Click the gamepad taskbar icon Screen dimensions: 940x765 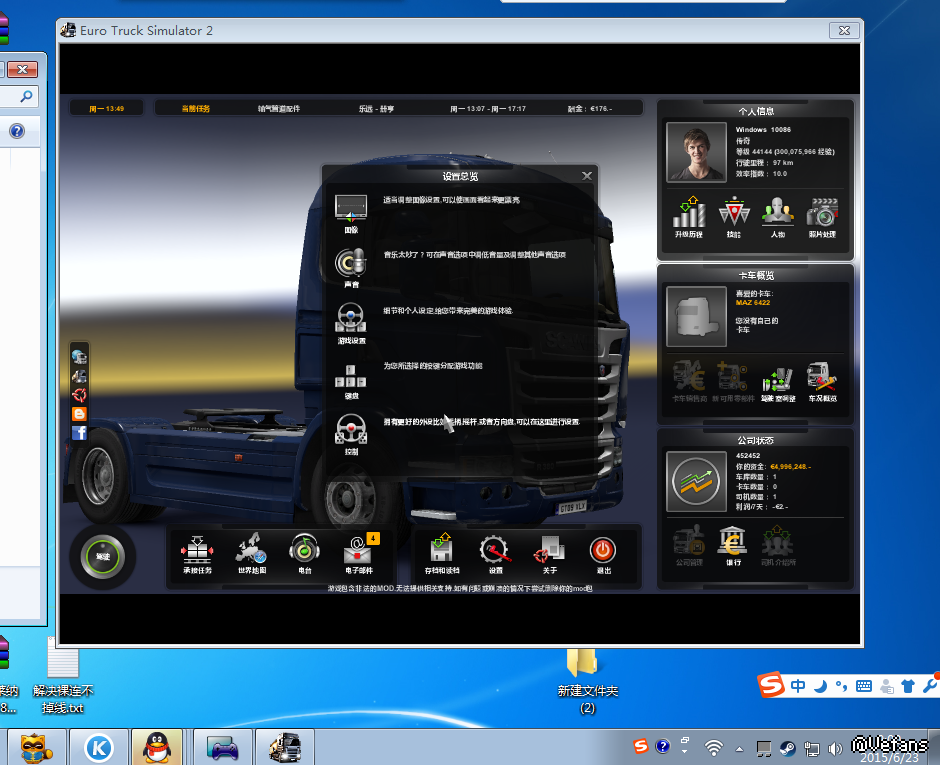(222, 748)
